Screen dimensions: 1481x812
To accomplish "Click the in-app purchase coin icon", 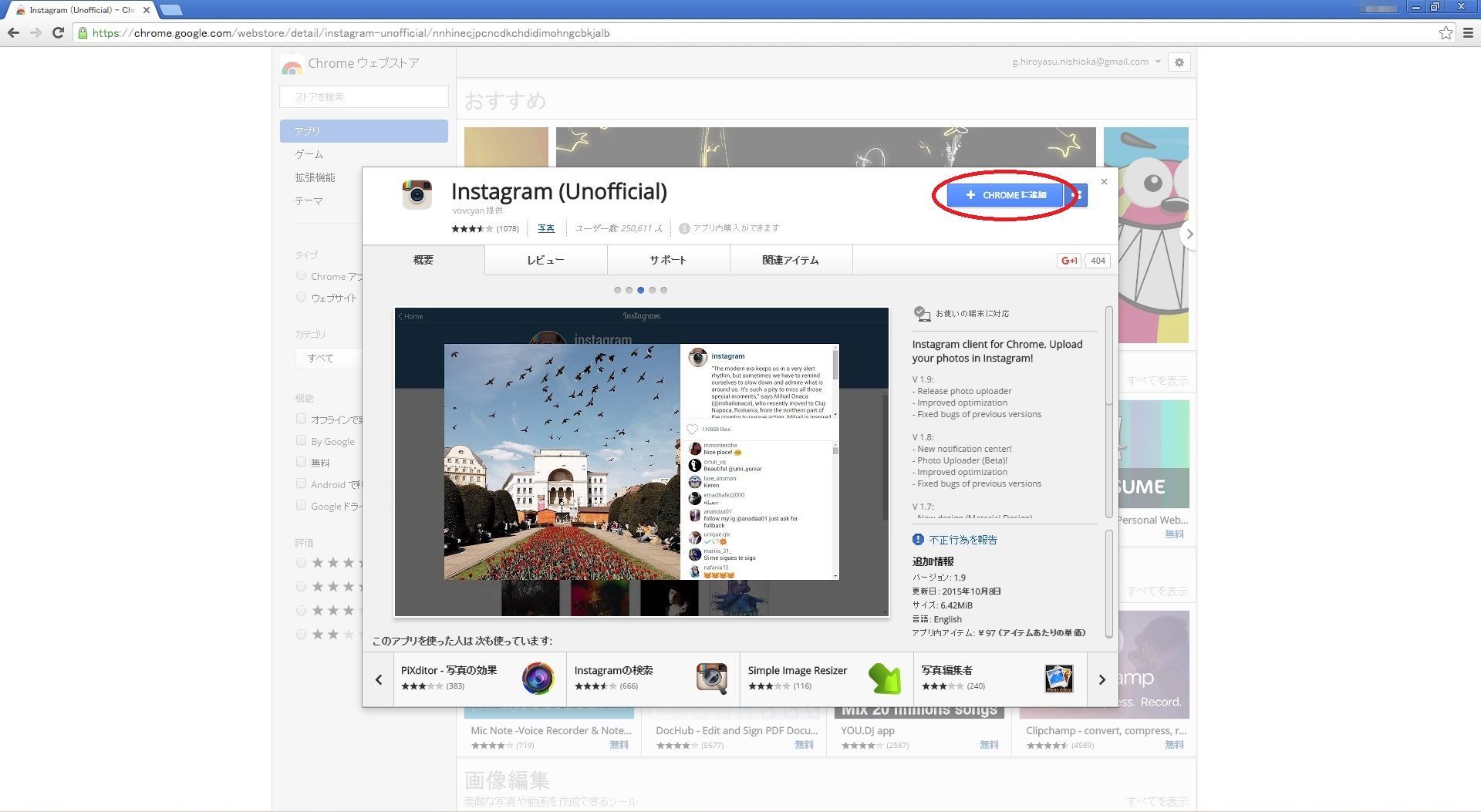I will pos(684,228).
